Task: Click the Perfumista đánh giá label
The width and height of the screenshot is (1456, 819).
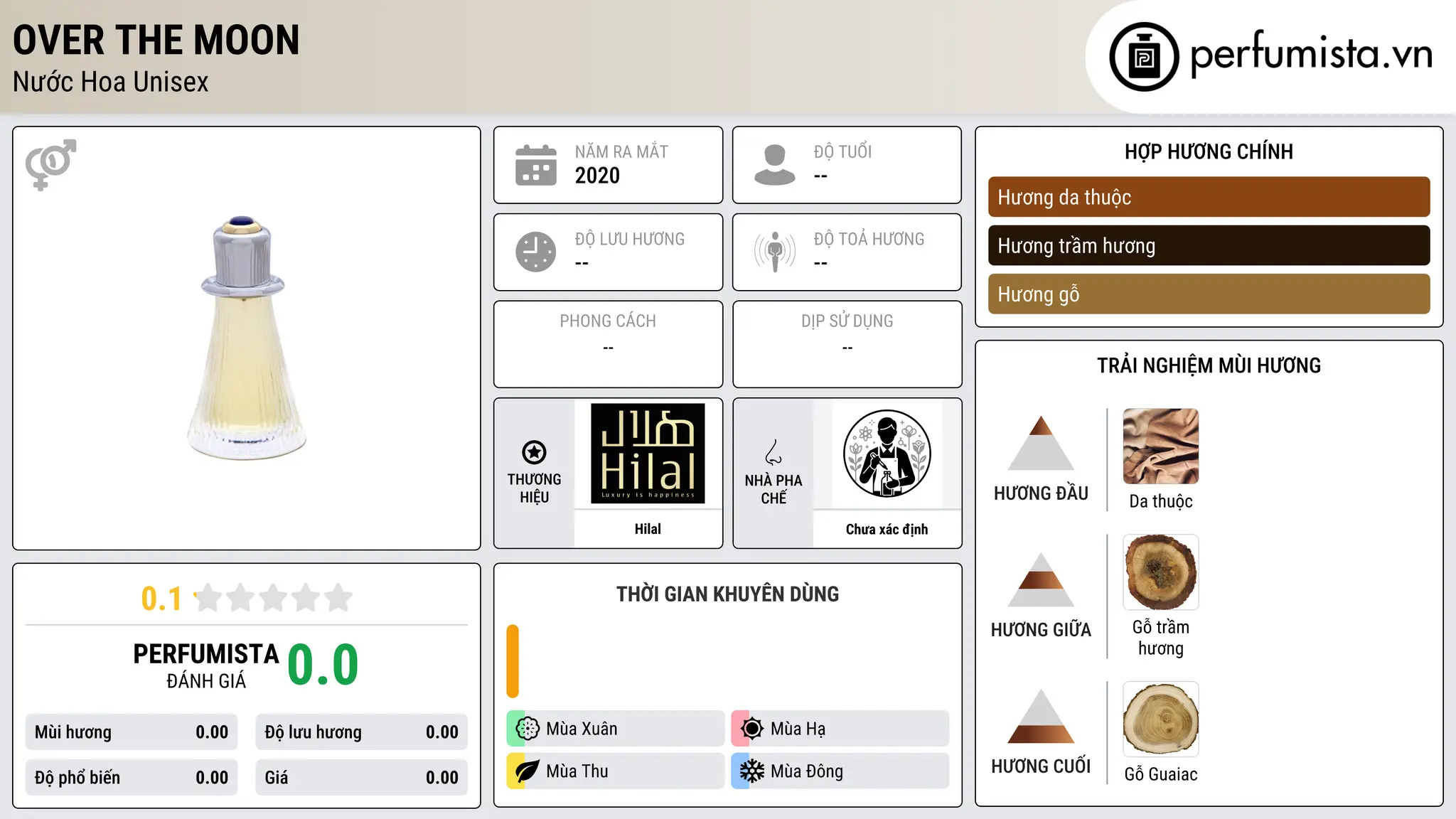Action: tap(206, 665)
